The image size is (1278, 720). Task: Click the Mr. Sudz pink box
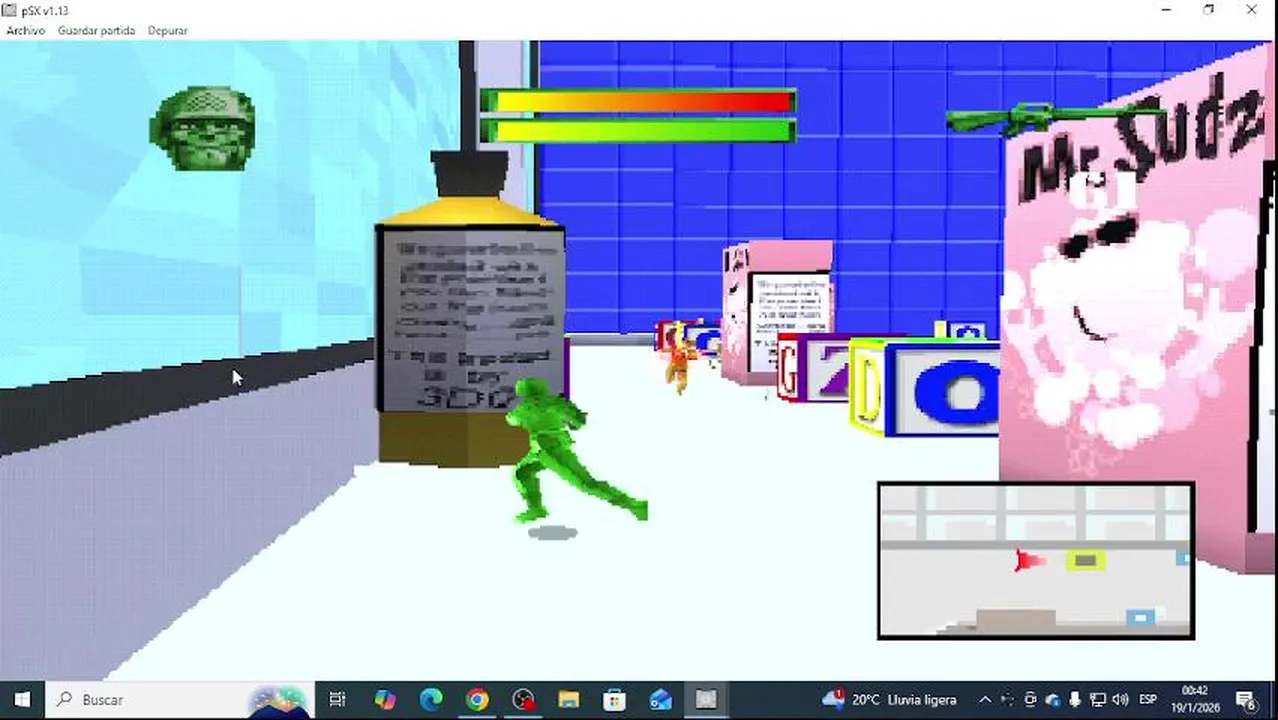(x=1137, y=310)
